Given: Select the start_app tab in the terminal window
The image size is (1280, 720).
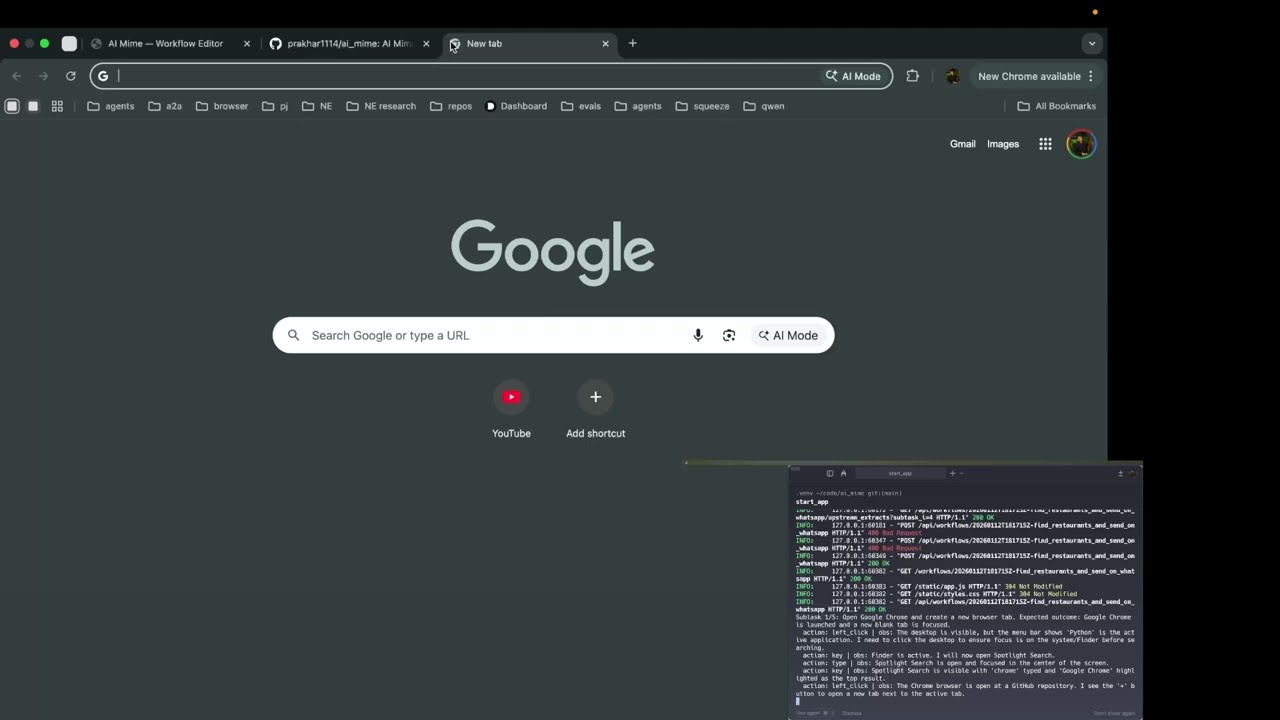Looking at the screenshot, I should coord(900,473).
